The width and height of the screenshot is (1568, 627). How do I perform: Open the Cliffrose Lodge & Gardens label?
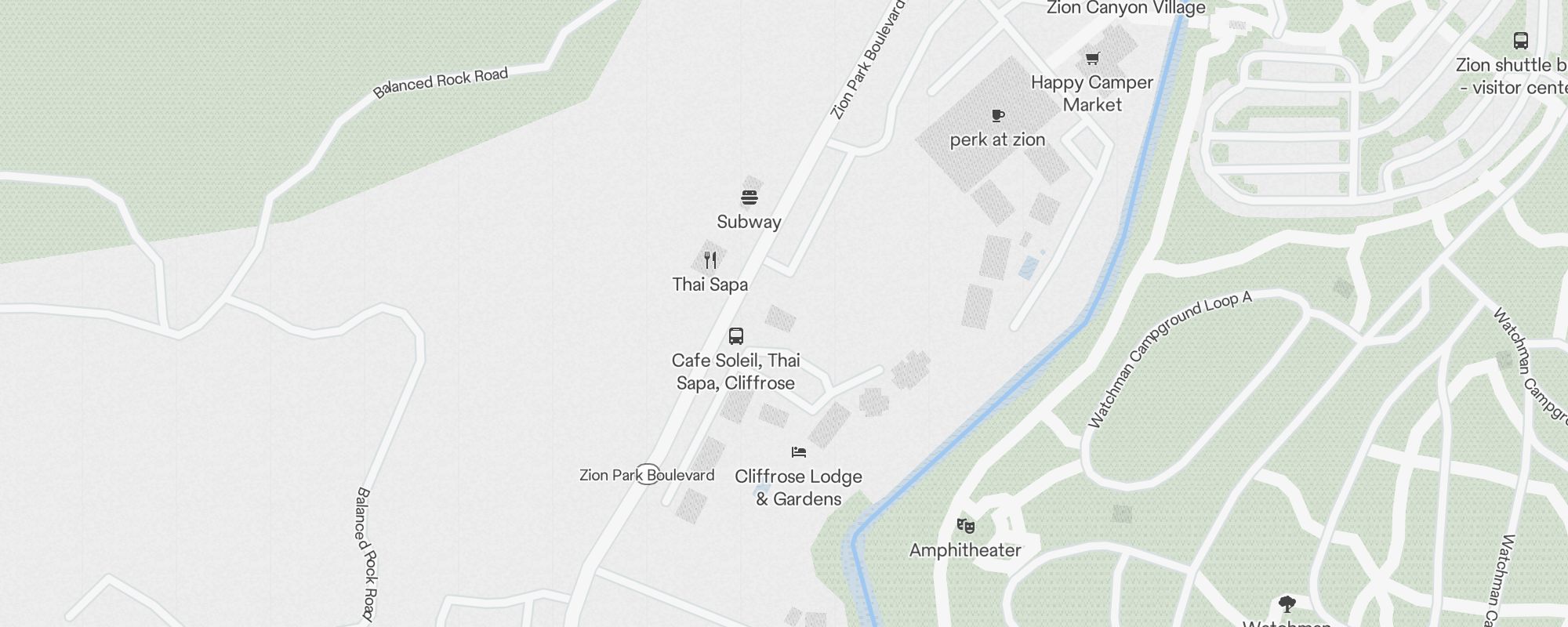(799, 487)
